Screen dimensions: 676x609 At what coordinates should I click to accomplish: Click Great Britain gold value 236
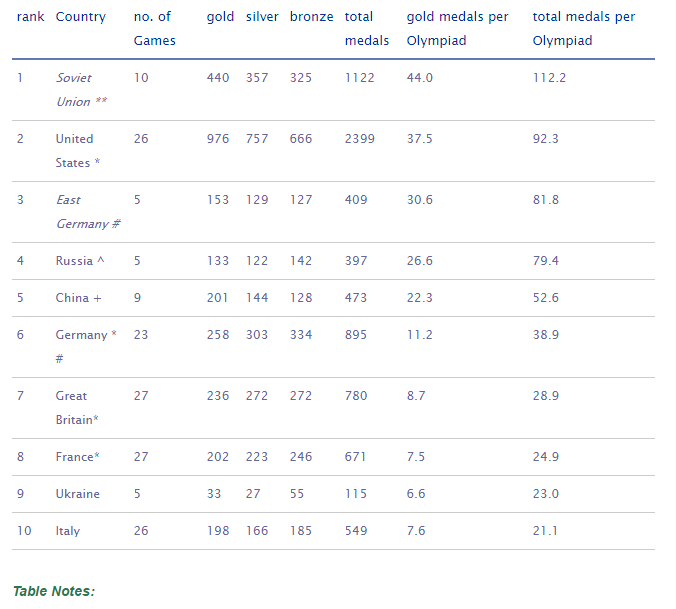pos(218,396)
